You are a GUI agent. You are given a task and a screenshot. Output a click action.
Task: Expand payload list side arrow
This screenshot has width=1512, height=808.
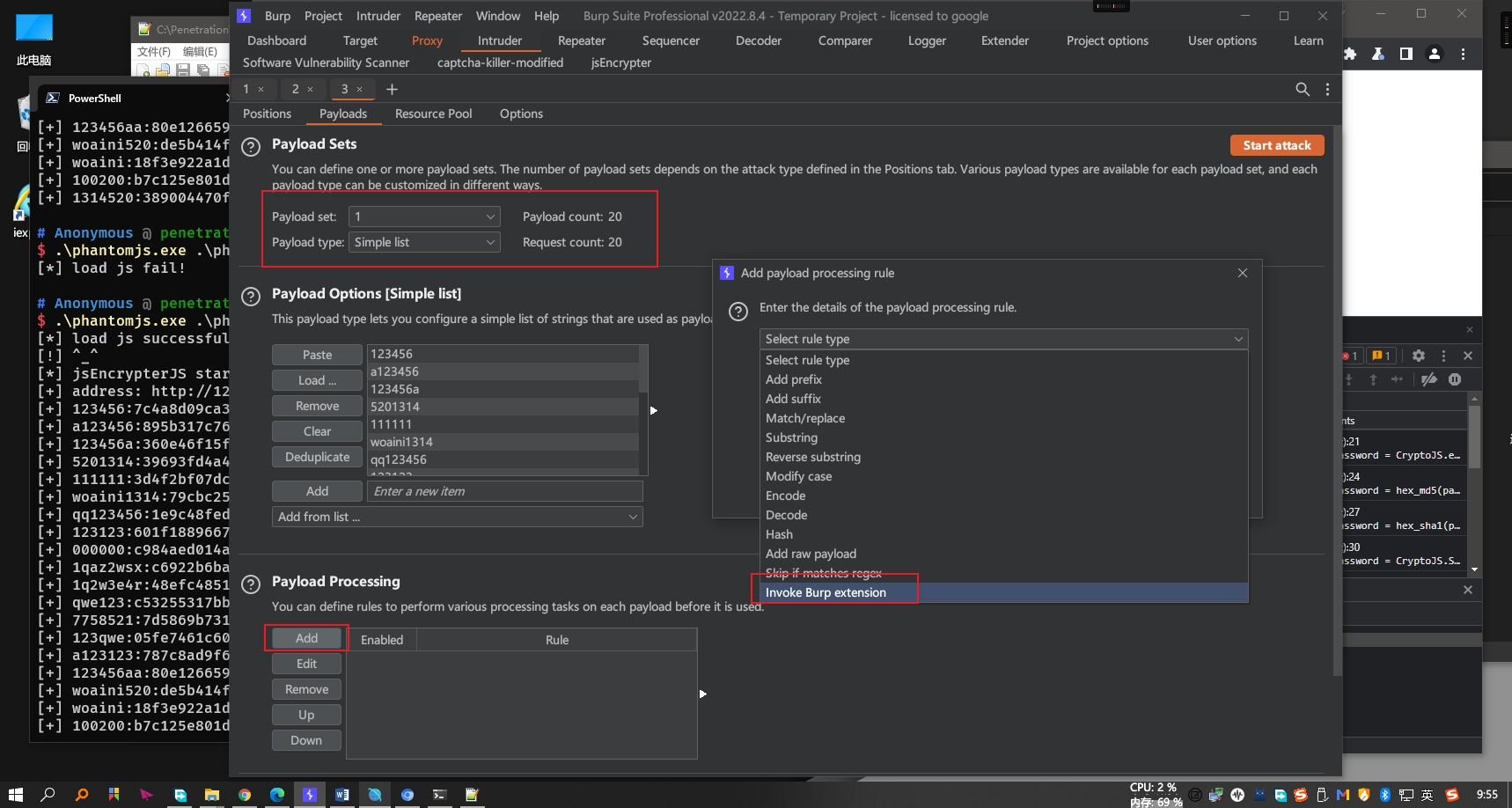pyautogui.click(x=653, y=410)
